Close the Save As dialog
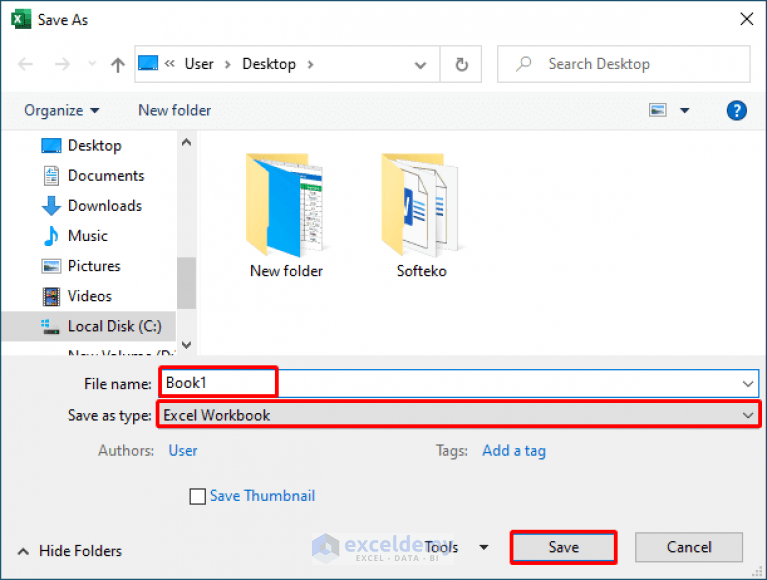The image size is (767, 580). 746,20
